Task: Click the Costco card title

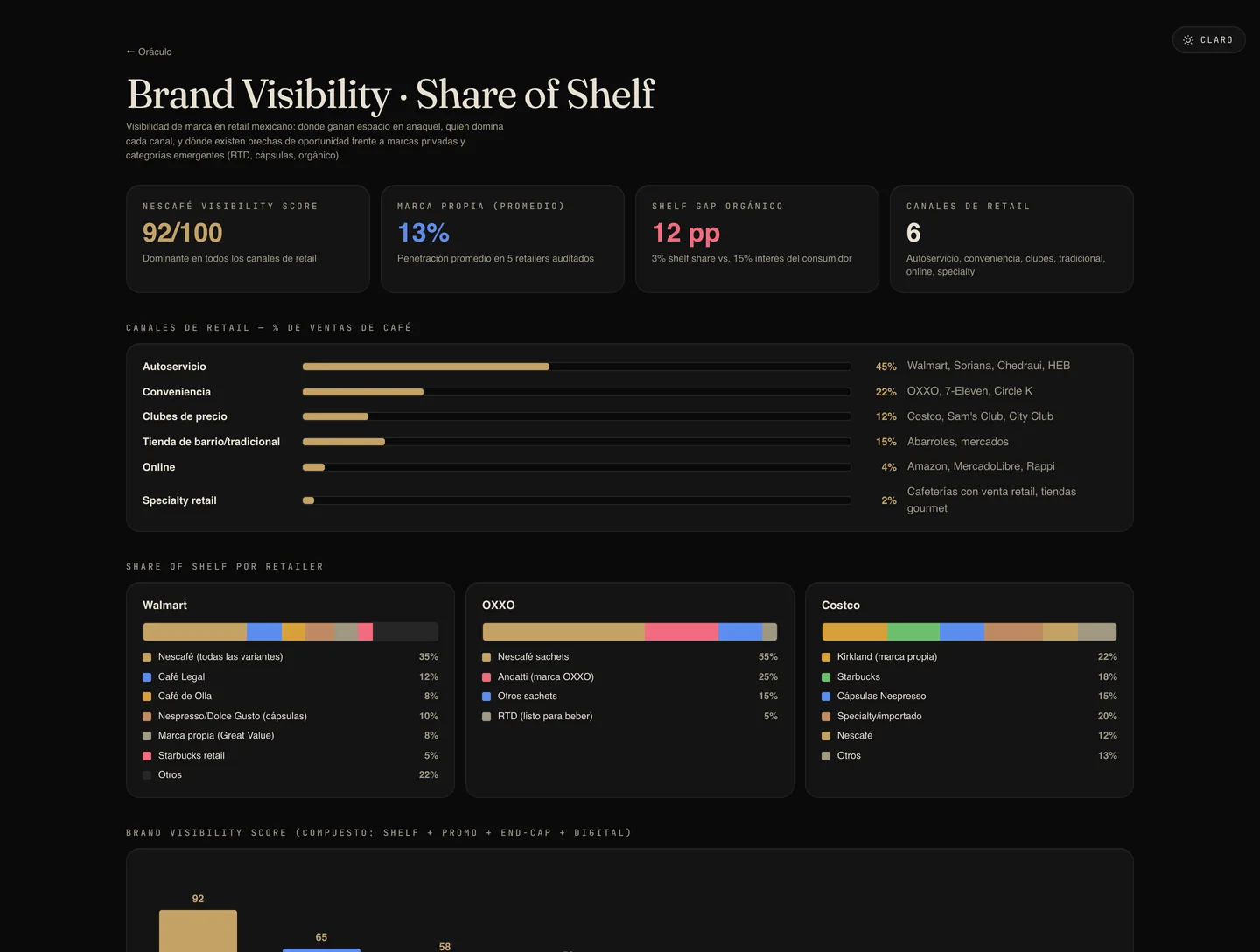Action: (841, 605)
